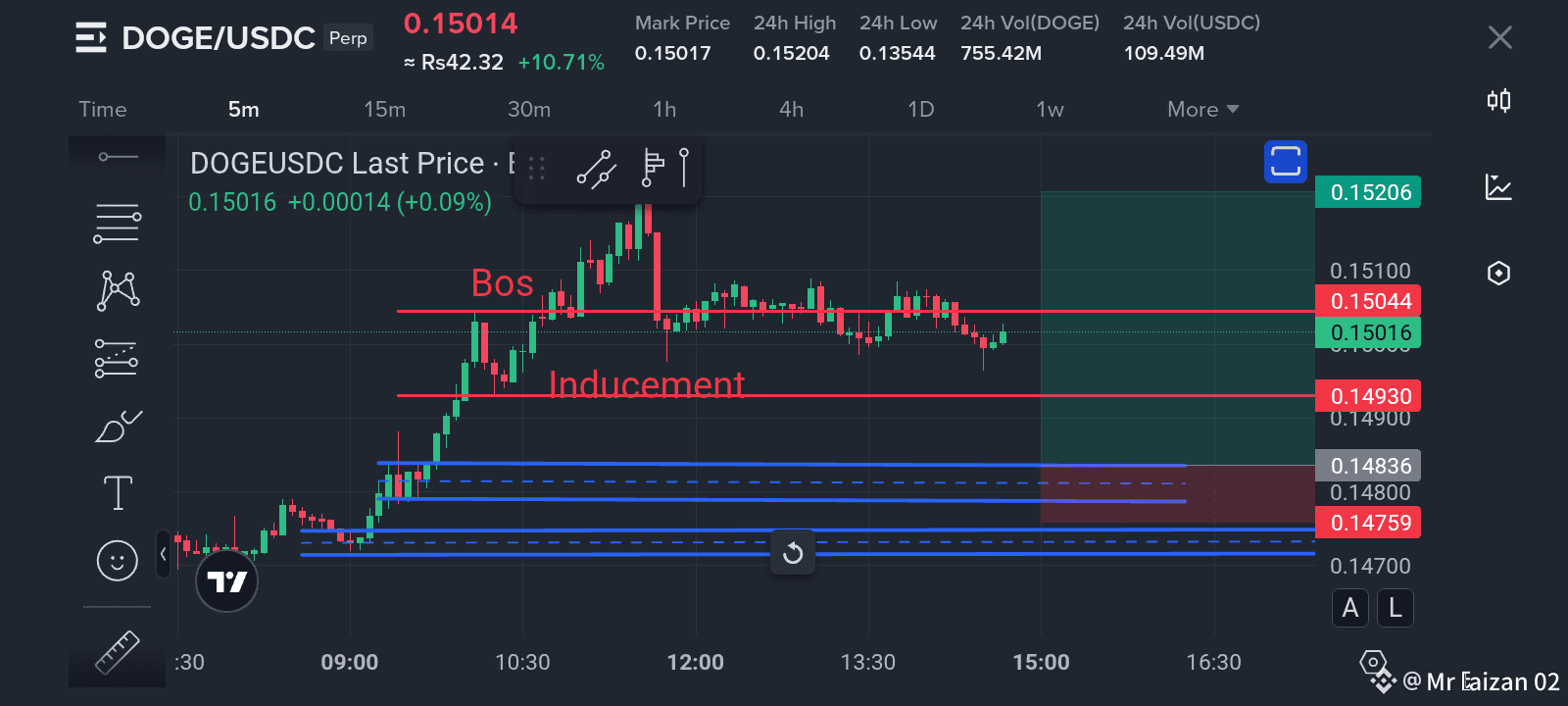Switch to 5m timeframe
1568x706 pixels.
(244, 110)
